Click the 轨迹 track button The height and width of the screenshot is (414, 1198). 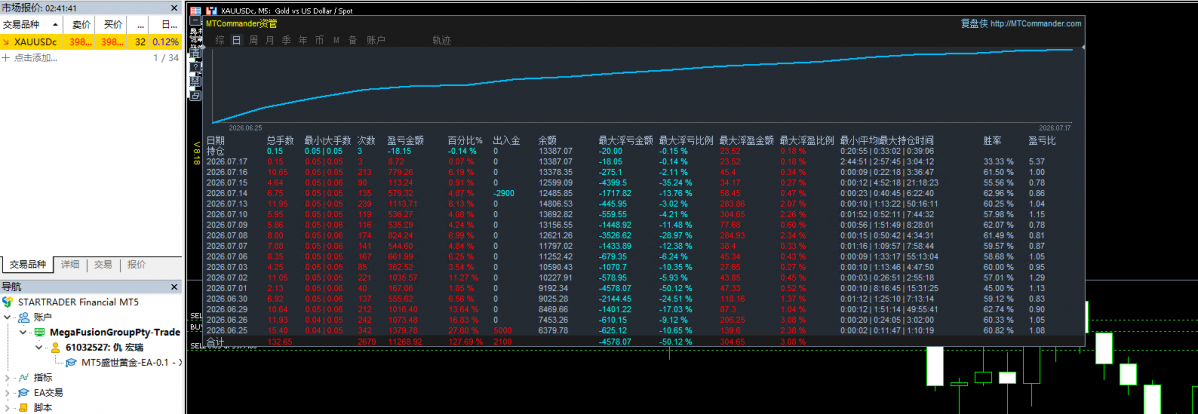click(x=441, y=40)
